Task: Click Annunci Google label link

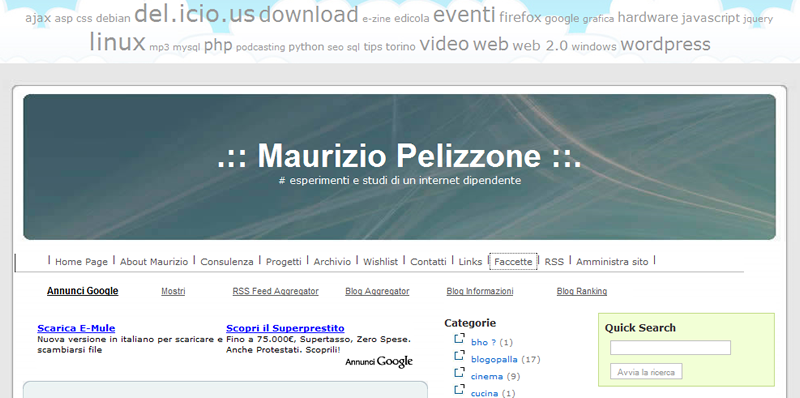Action: coord(83,291)
